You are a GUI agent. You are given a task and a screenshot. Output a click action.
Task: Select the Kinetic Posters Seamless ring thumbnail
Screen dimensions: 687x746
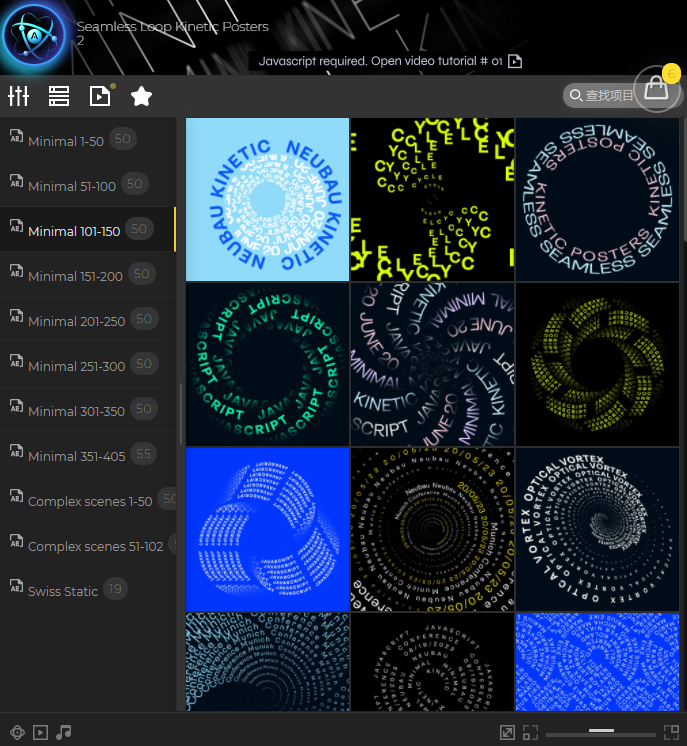coord(597,199)
